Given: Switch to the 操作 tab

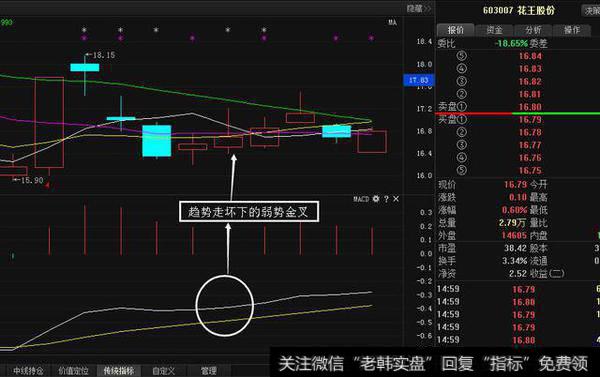Looking at the screenshot, I should click(x=572, y=30).
